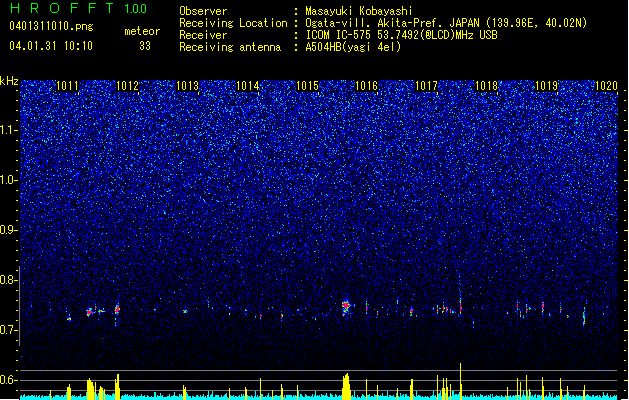Click the date stamp 04.01.31 10:10
Screen dimensions: 629x400
click(x=51, y=46)
